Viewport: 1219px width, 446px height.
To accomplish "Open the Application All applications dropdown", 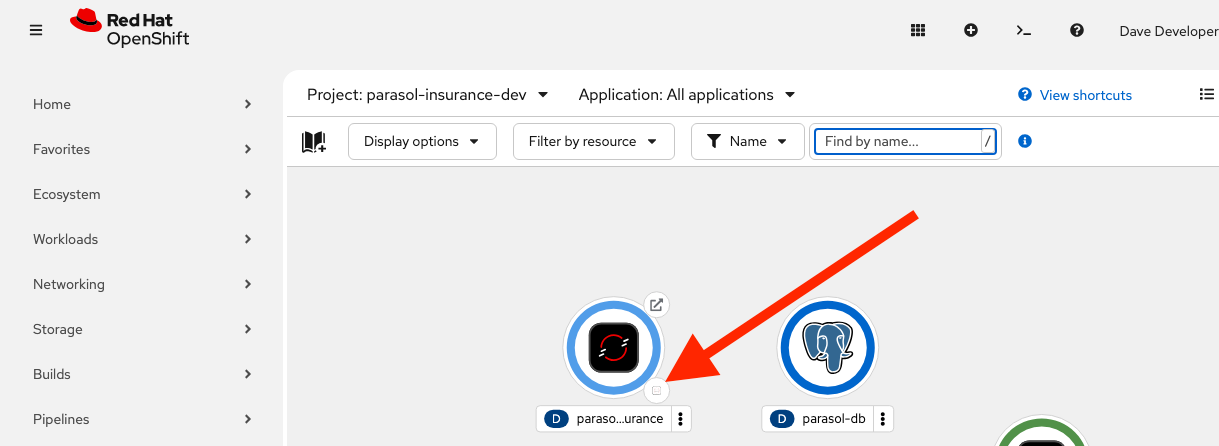I will point(687,95).
